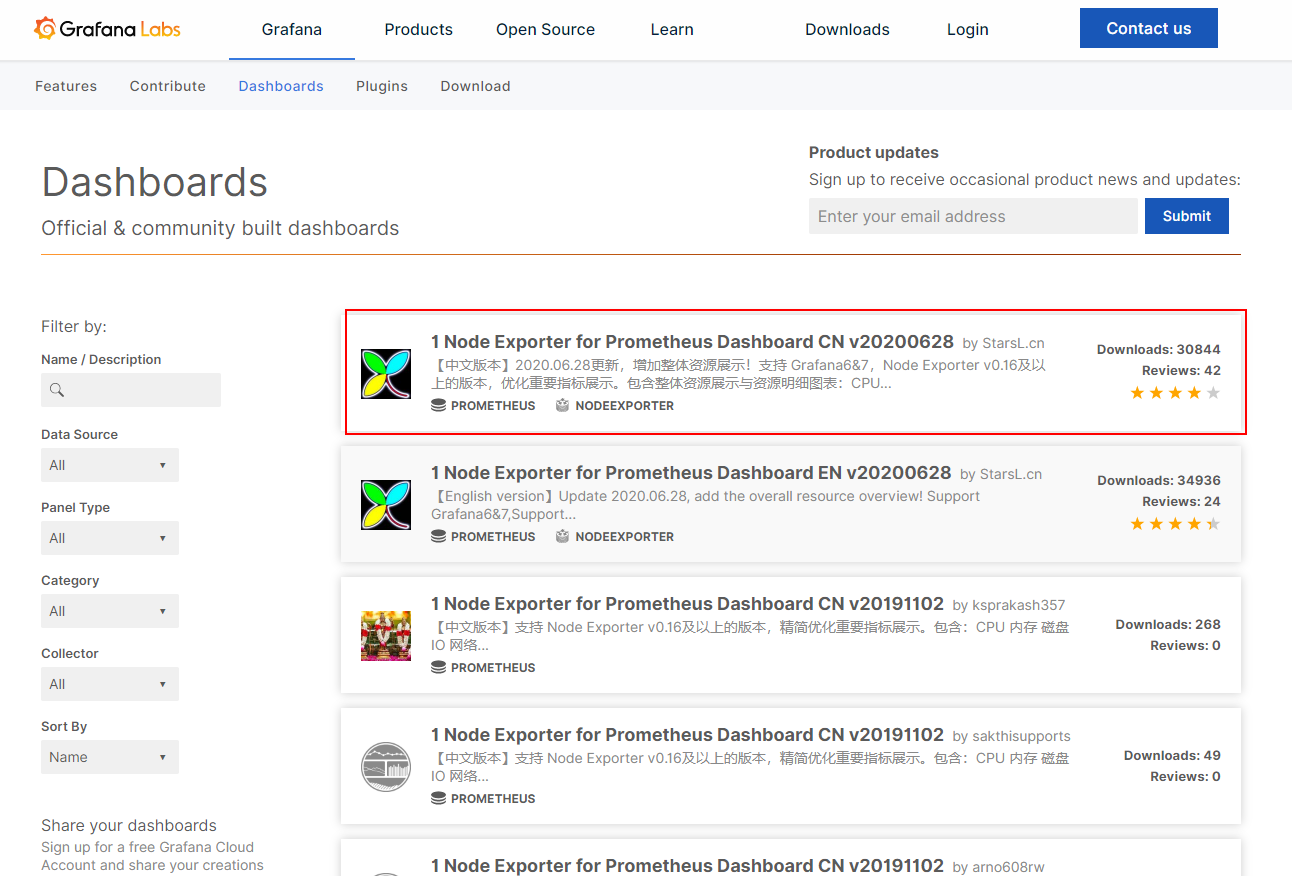Click the PROMETHEUS tag on EN v20200628 card
Viewport: 1292px width, 876px height.
pyautogui.click(x=493, y=537)
